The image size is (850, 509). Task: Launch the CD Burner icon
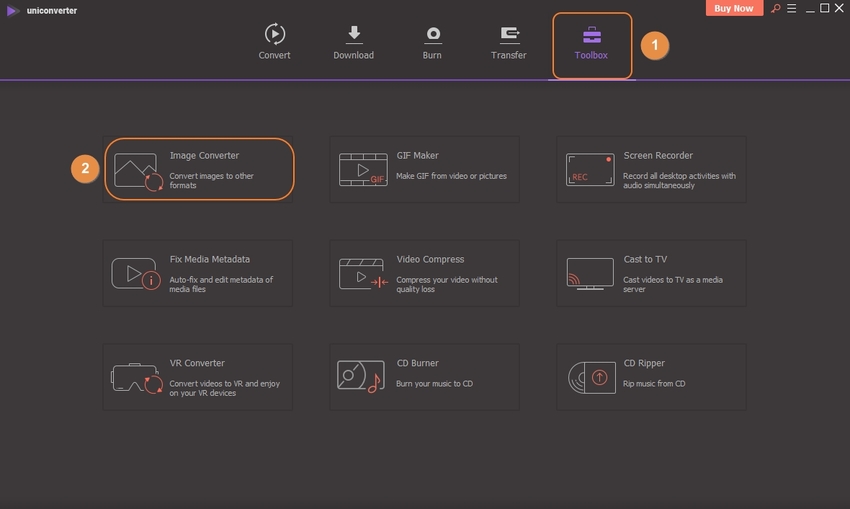(x=362, y=378)
